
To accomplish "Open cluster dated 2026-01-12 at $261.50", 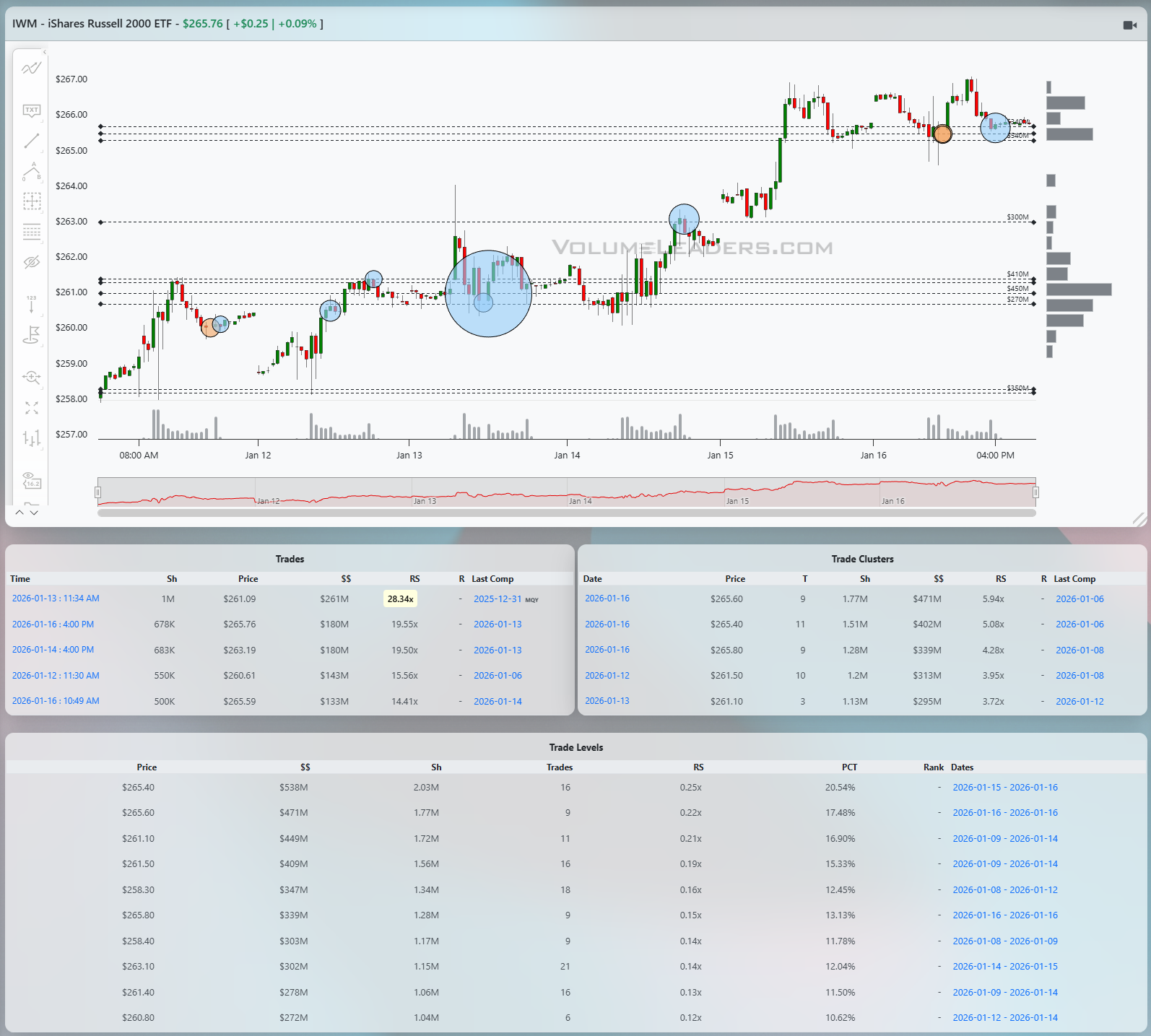I will 607,676.
